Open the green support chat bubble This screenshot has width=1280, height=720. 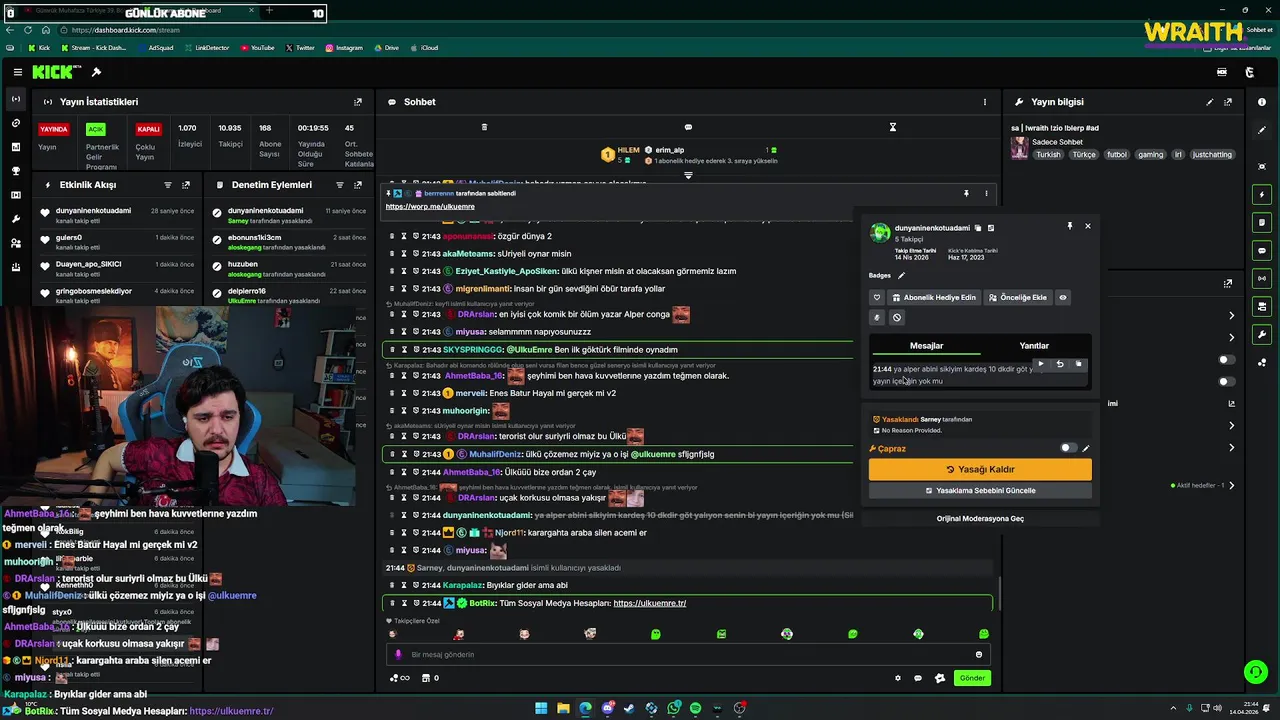(x=1255, y=672)
